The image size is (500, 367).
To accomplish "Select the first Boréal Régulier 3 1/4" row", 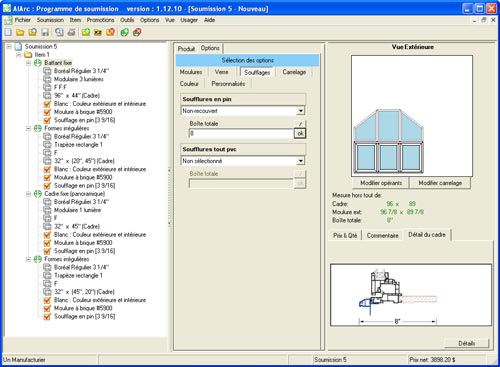I will click(x=81, y=71).
